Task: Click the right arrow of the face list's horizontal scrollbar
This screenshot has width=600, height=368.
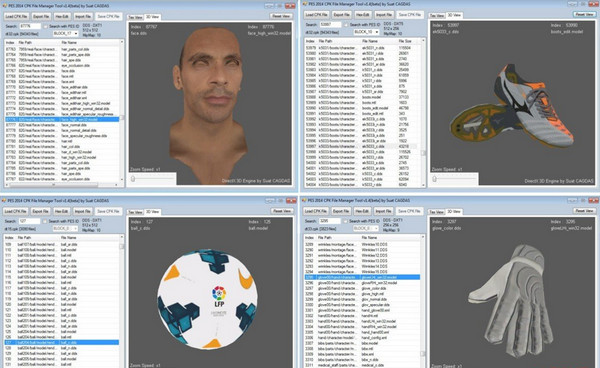Action: (x=117, y=185)
